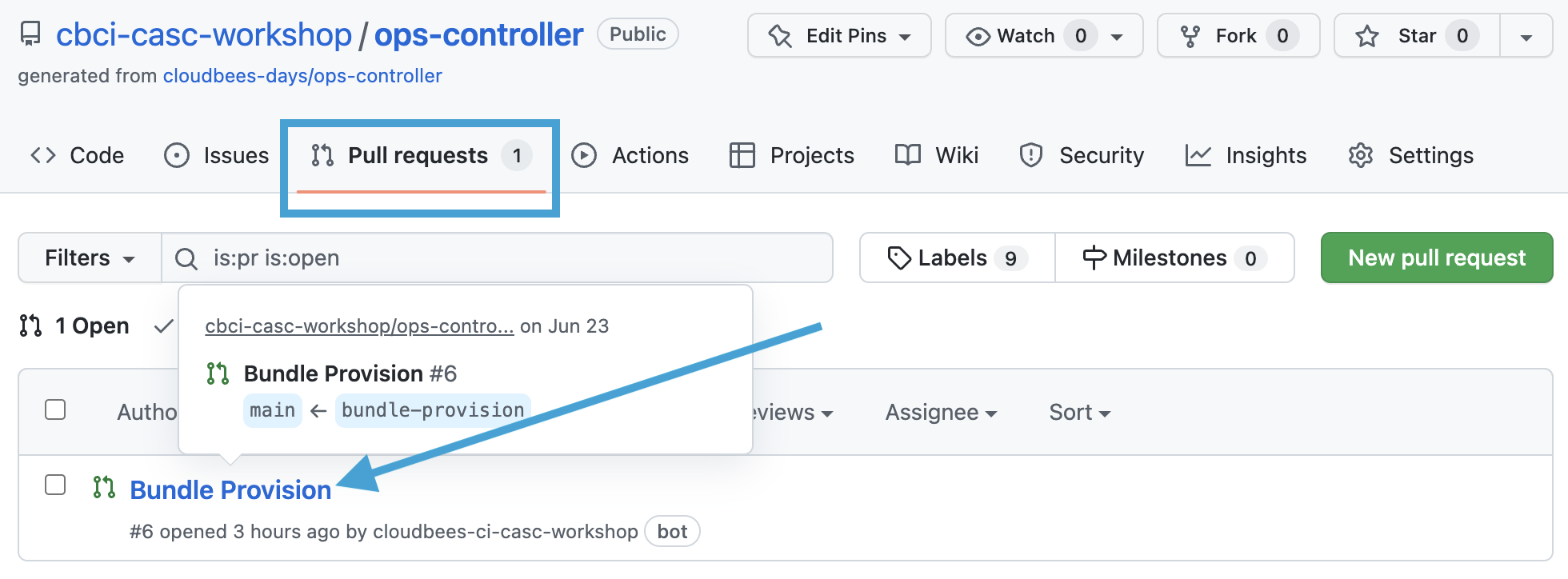Open the Assignee filter dropdown
Image resolution: width=1568 pixels, height=579 pixels.
941,413
